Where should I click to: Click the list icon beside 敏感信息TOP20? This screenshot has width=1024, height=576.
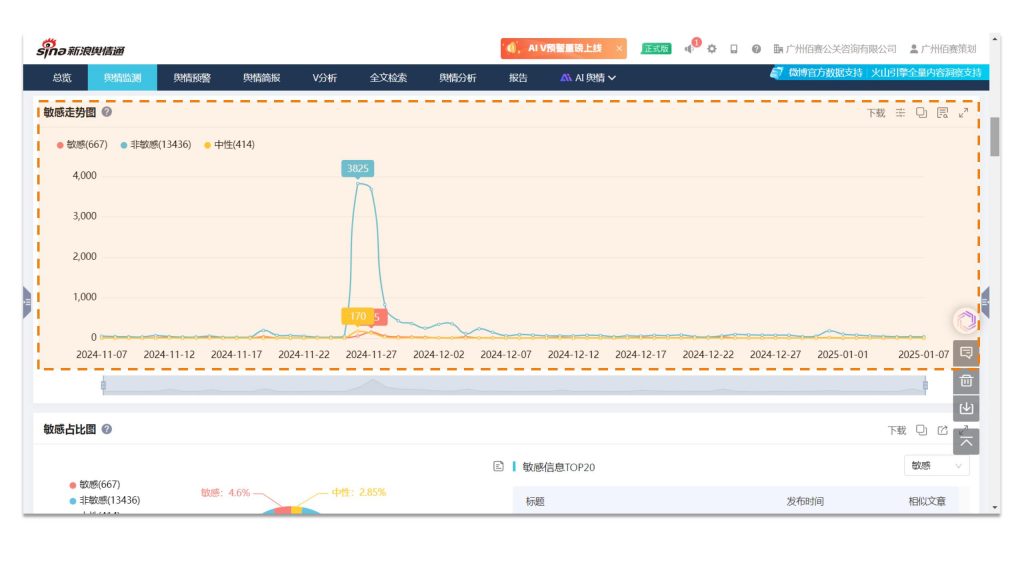[x=498, y=466]
